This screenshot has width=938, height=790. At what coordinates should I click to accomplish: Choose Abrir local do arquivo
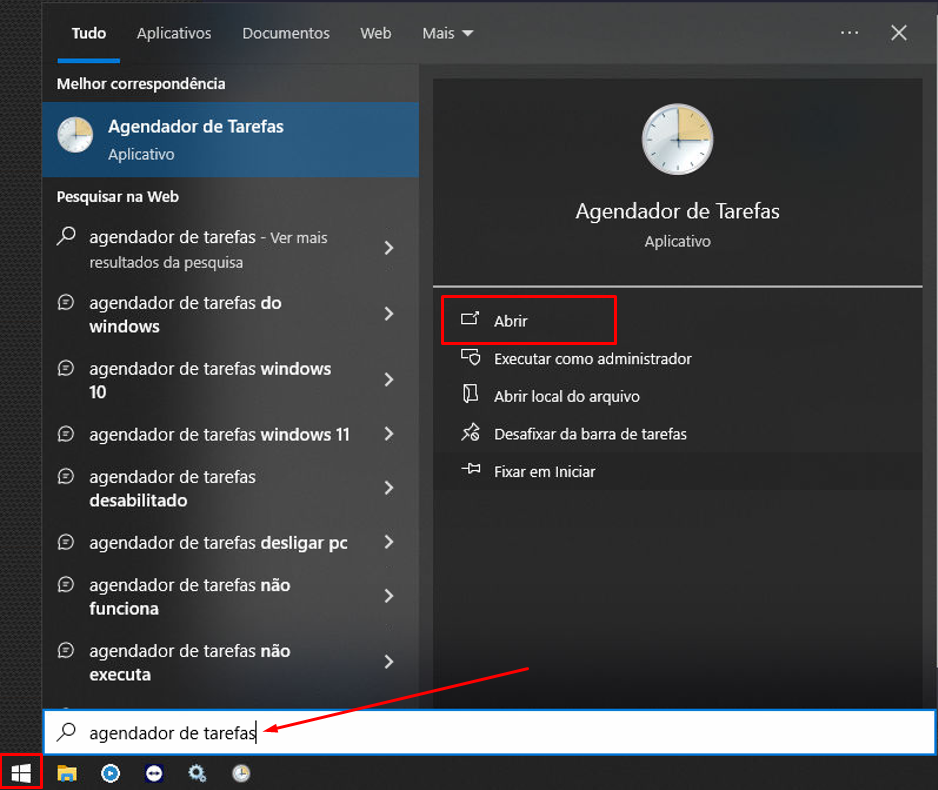(567, 396)
